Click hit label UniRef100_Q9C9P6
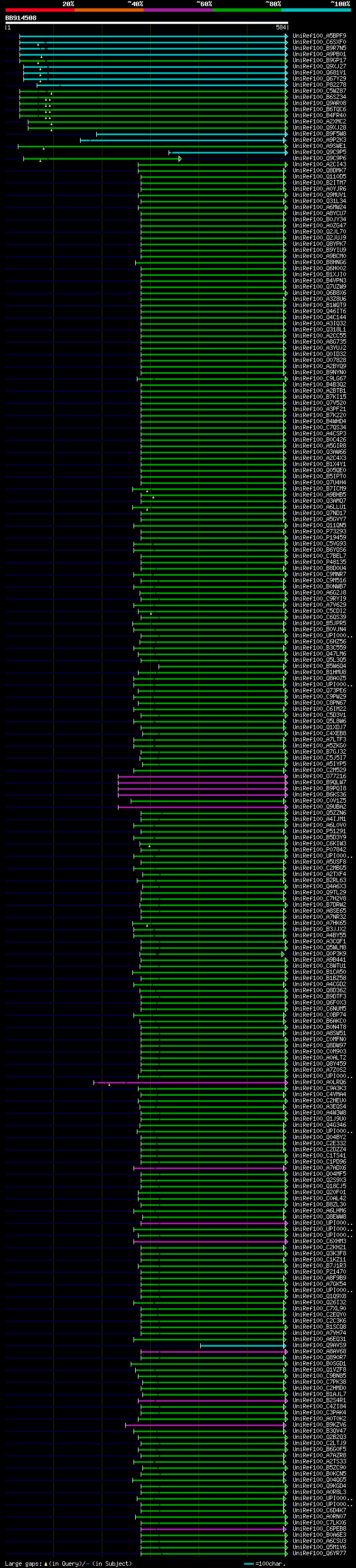 pyautogui.click(x=319, y=159)
